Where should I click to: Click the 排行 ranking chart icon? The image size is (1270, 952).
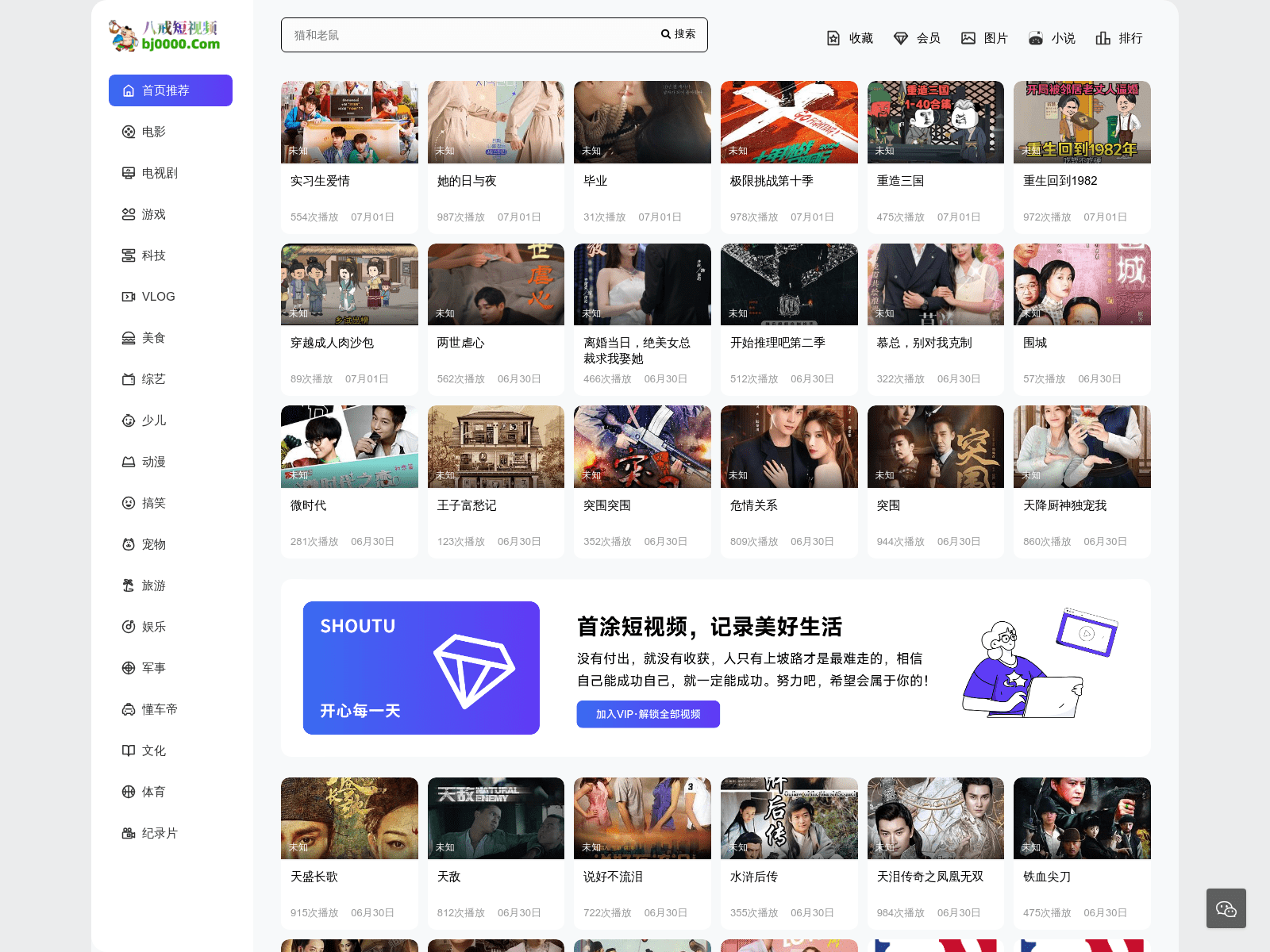pyautogui.click(x=1103, y=38)
